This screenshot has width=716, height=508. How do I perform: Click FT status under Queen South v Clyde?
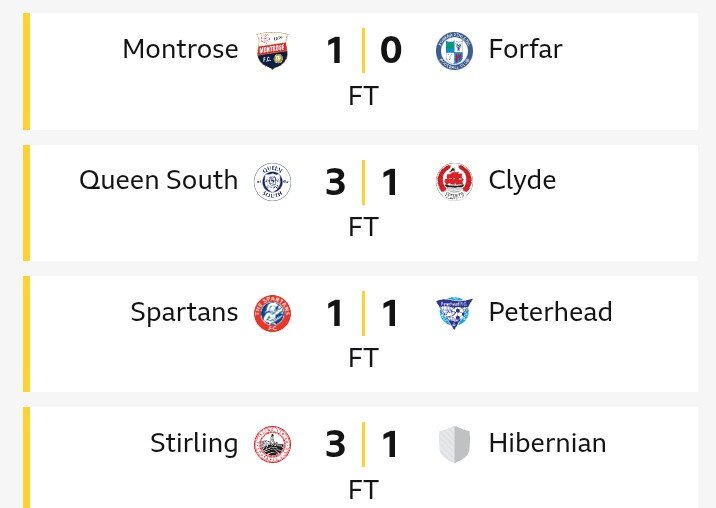[x=363, y=227]
